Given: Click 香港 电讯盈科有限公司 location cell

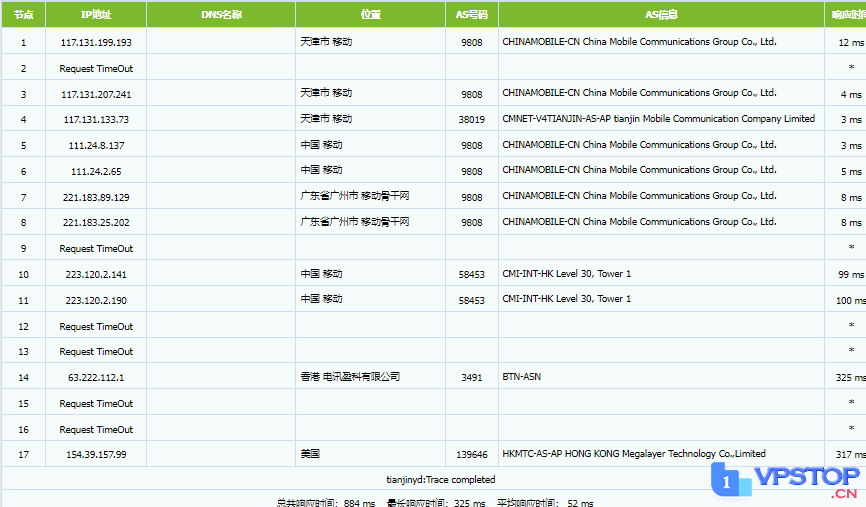Looking at the screenshot, I should [371, 377].
